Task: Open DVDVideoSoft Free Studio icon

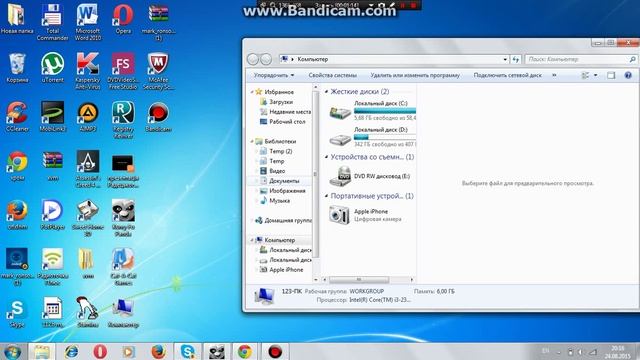Action: (x=123, y=71)
